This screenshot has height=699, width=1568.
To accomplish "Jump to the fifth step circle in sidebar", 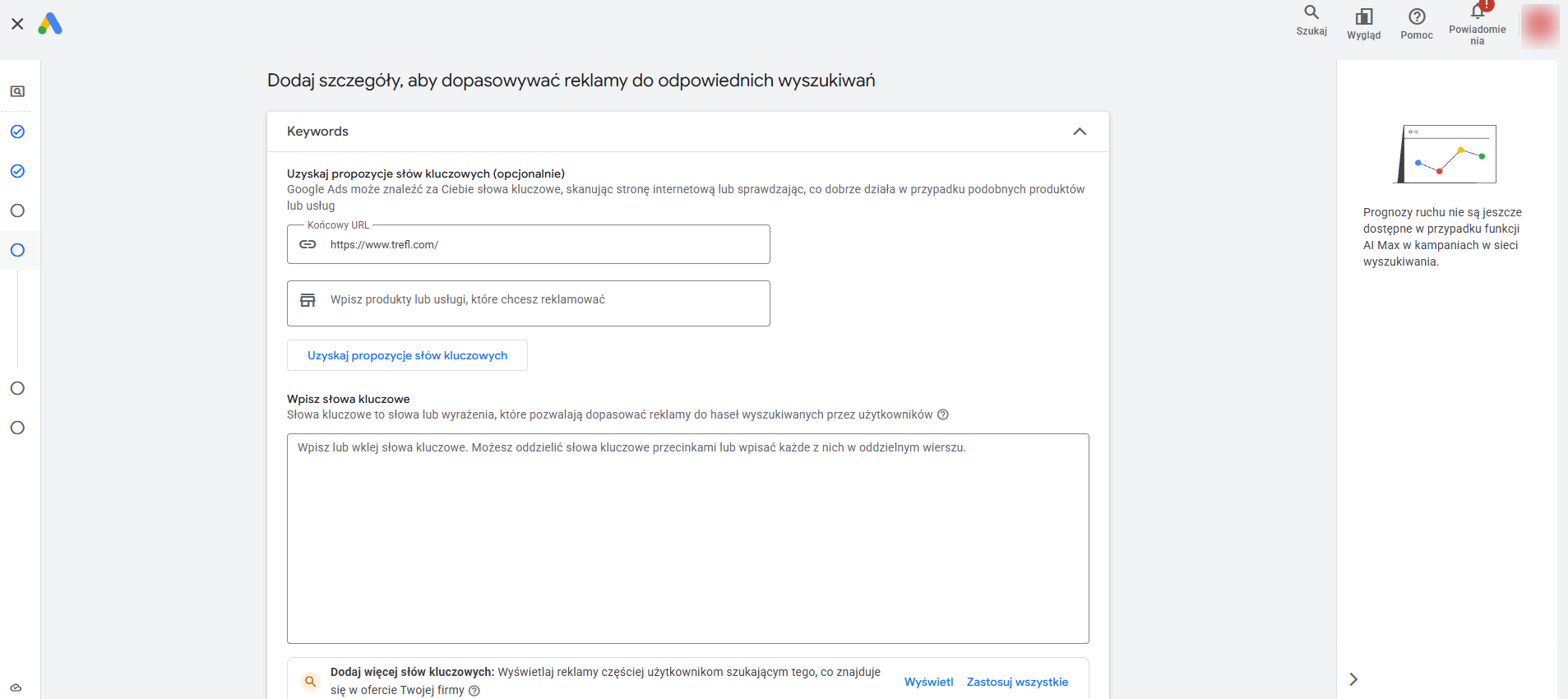I will click(x=17, y=388).
